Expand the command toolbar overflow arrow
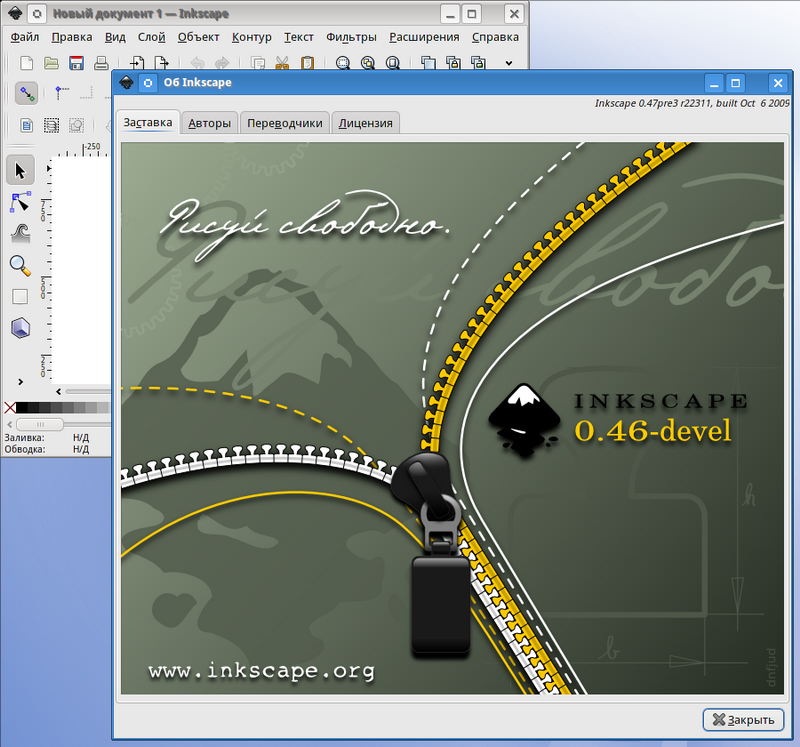 point(509,63)
